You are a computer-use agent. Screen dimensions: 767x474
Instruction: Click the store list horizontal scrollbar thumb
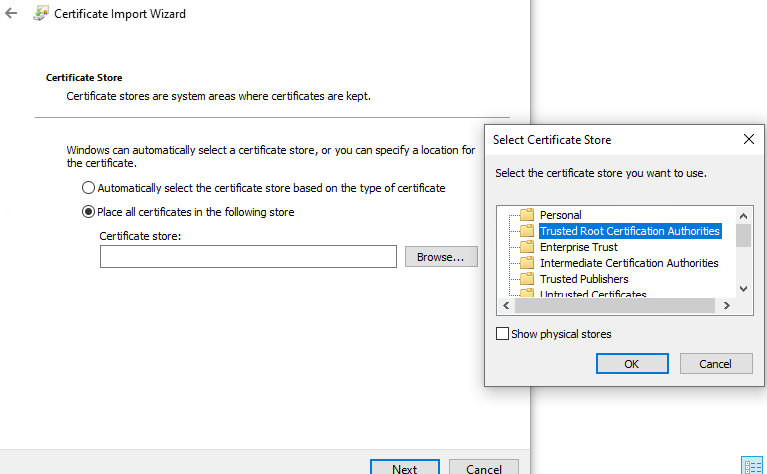[615, 306]
